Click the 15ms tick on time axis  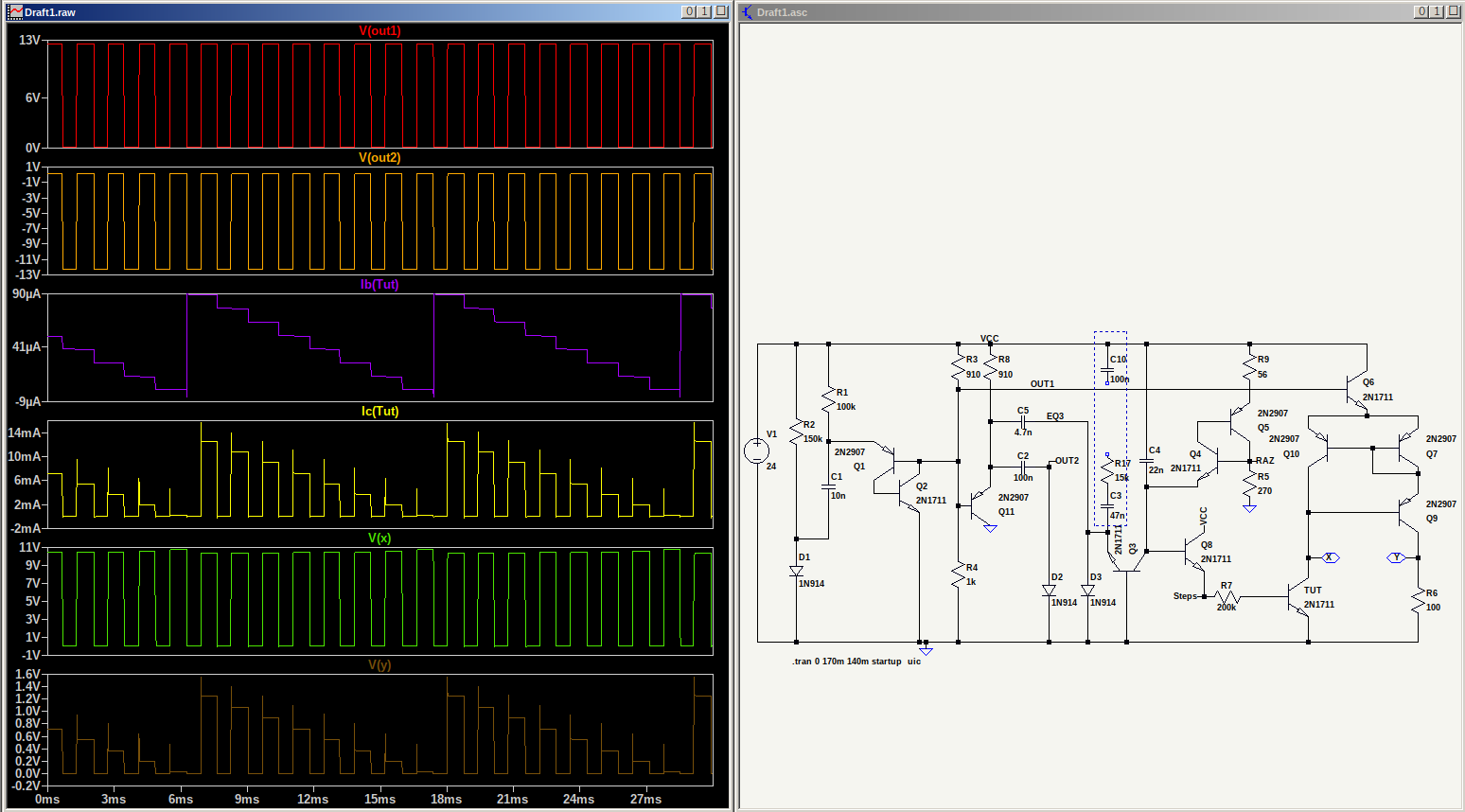[379, 800]
